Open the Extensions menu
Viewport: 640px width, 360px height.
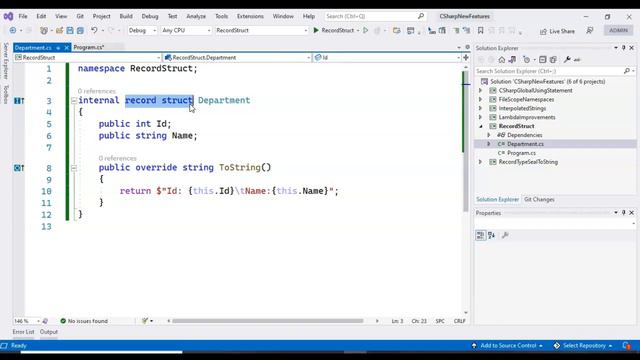(x=250, y=16)
